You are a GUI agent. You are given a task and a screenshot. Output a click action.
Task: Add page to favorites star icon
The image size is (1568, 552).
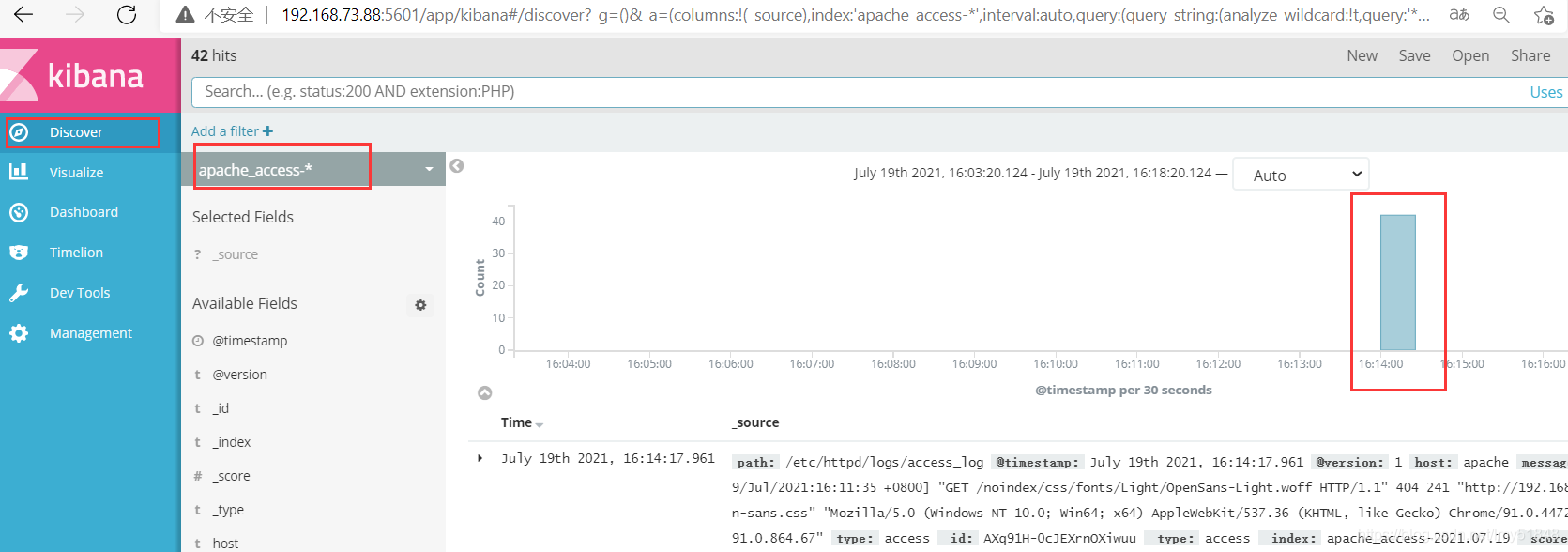[1544, 15]
